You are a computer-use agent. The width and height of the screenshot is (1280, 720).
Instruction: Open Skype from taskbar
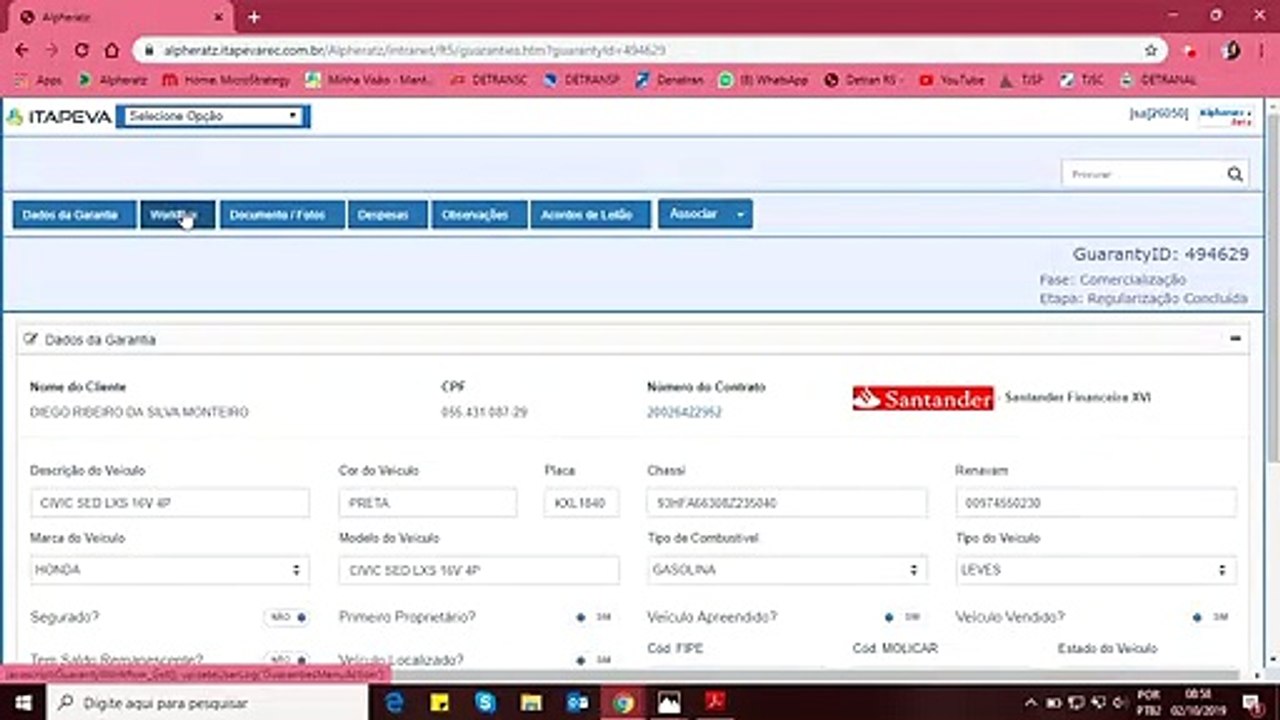(x=485, y=703)
